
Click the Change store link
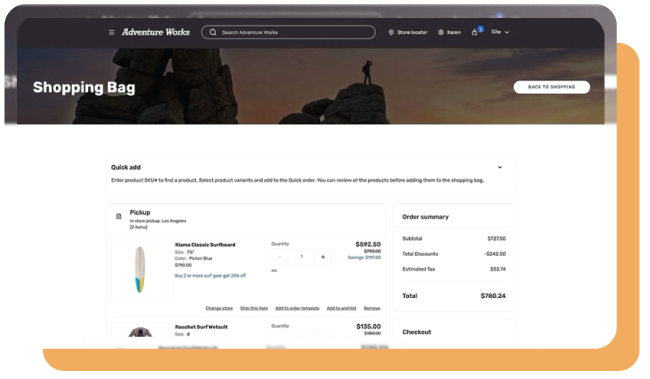[x=219, y=308]
